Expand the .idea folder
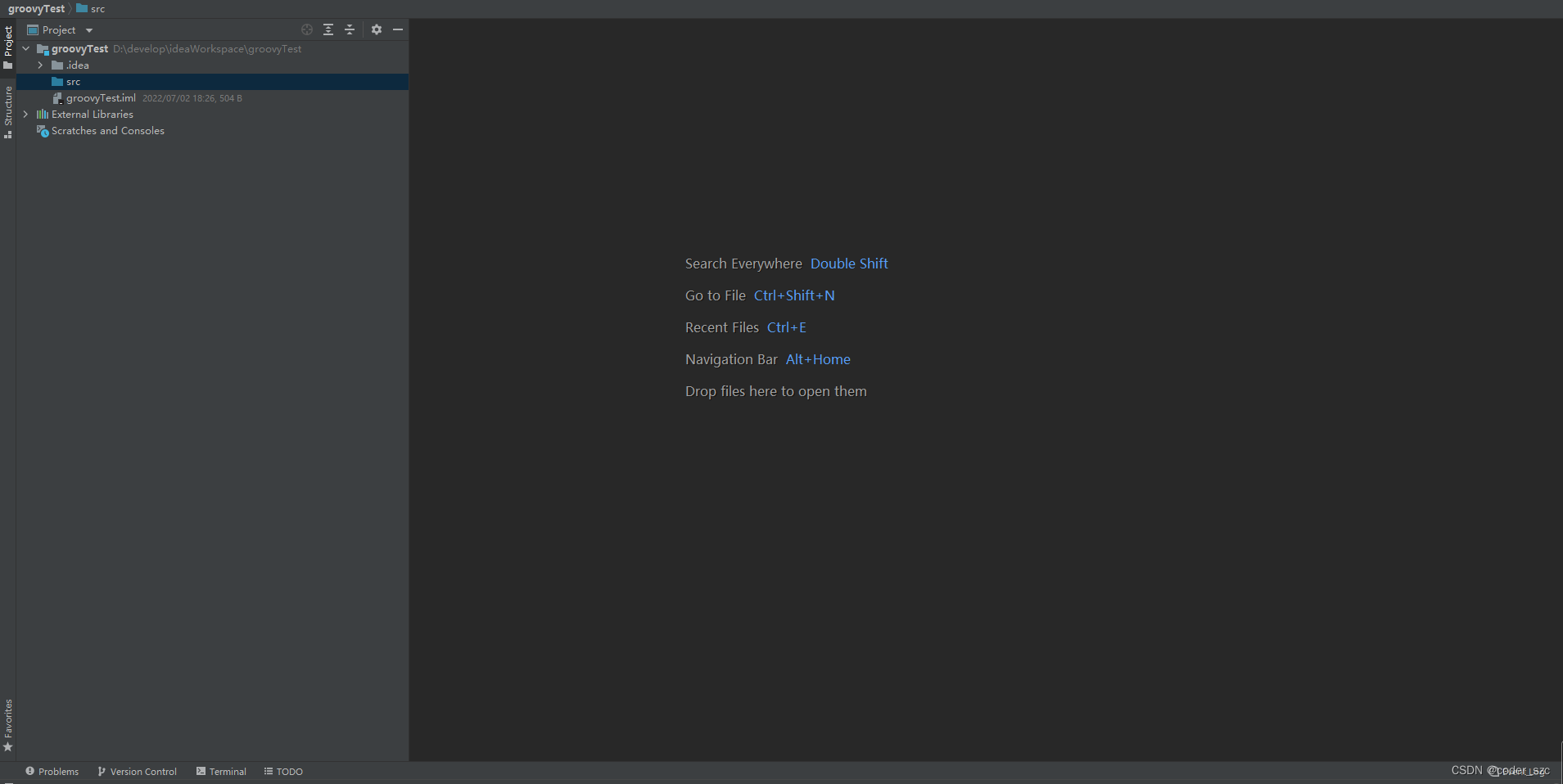 pos(40,65)
